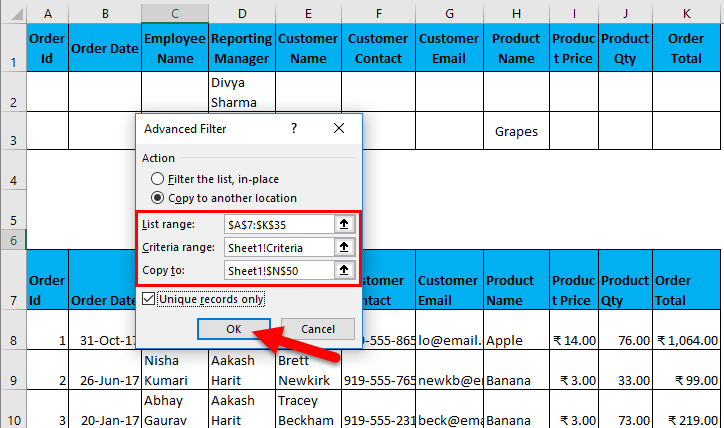Click the Brett Newkirk customer cell
Screen dimensions: 724x428
click(x=308, y=369)
